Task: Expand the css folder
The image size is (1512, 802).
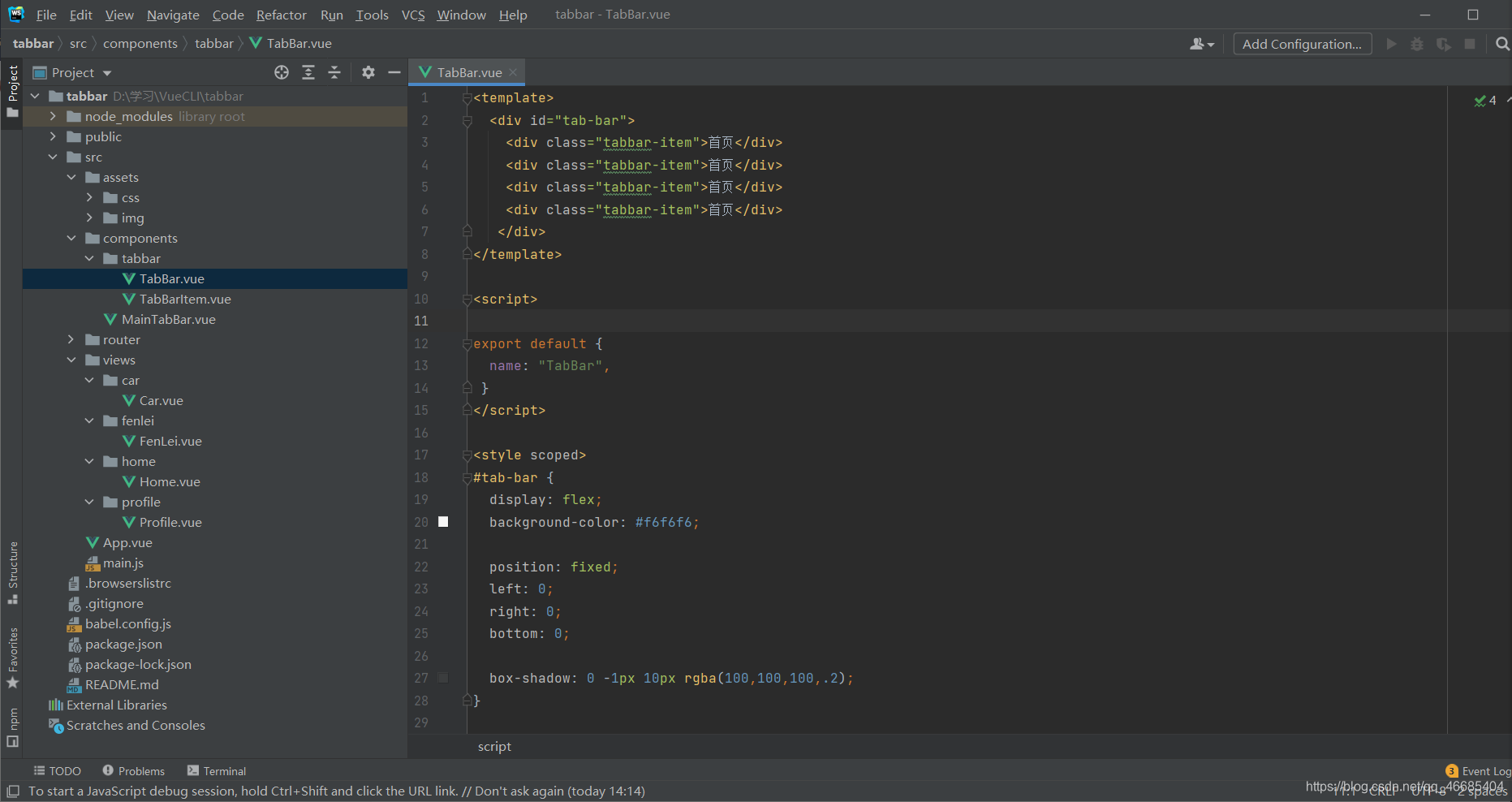Action: pos(89,197)
